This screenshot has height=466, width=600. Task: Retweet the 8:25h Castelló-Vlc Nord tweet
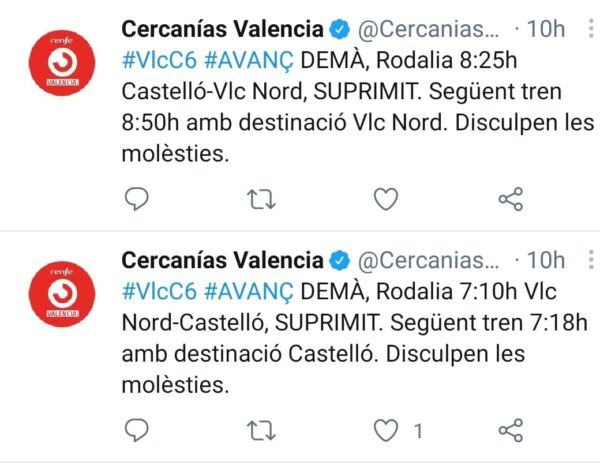261,199
